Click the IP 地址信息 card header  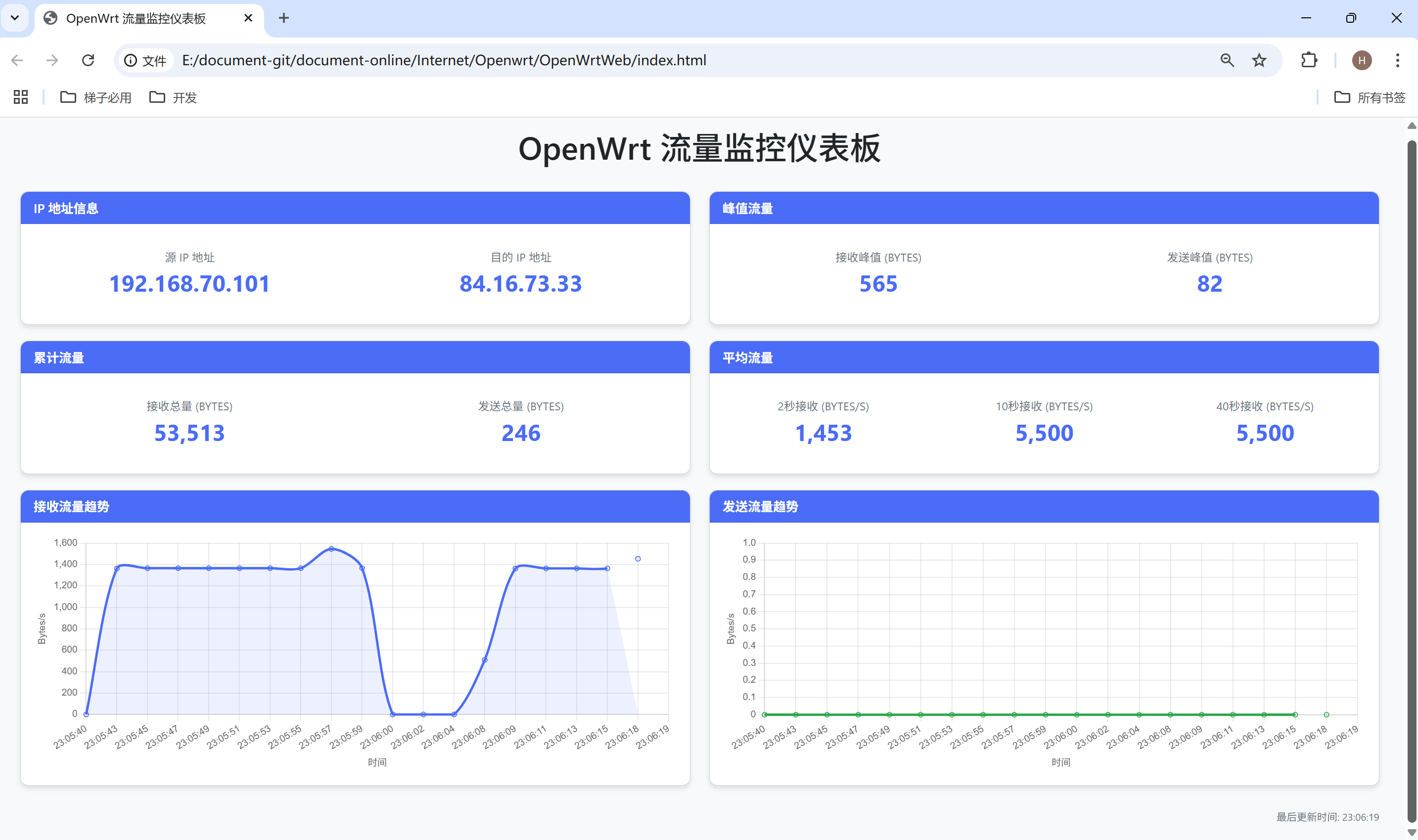356,208
